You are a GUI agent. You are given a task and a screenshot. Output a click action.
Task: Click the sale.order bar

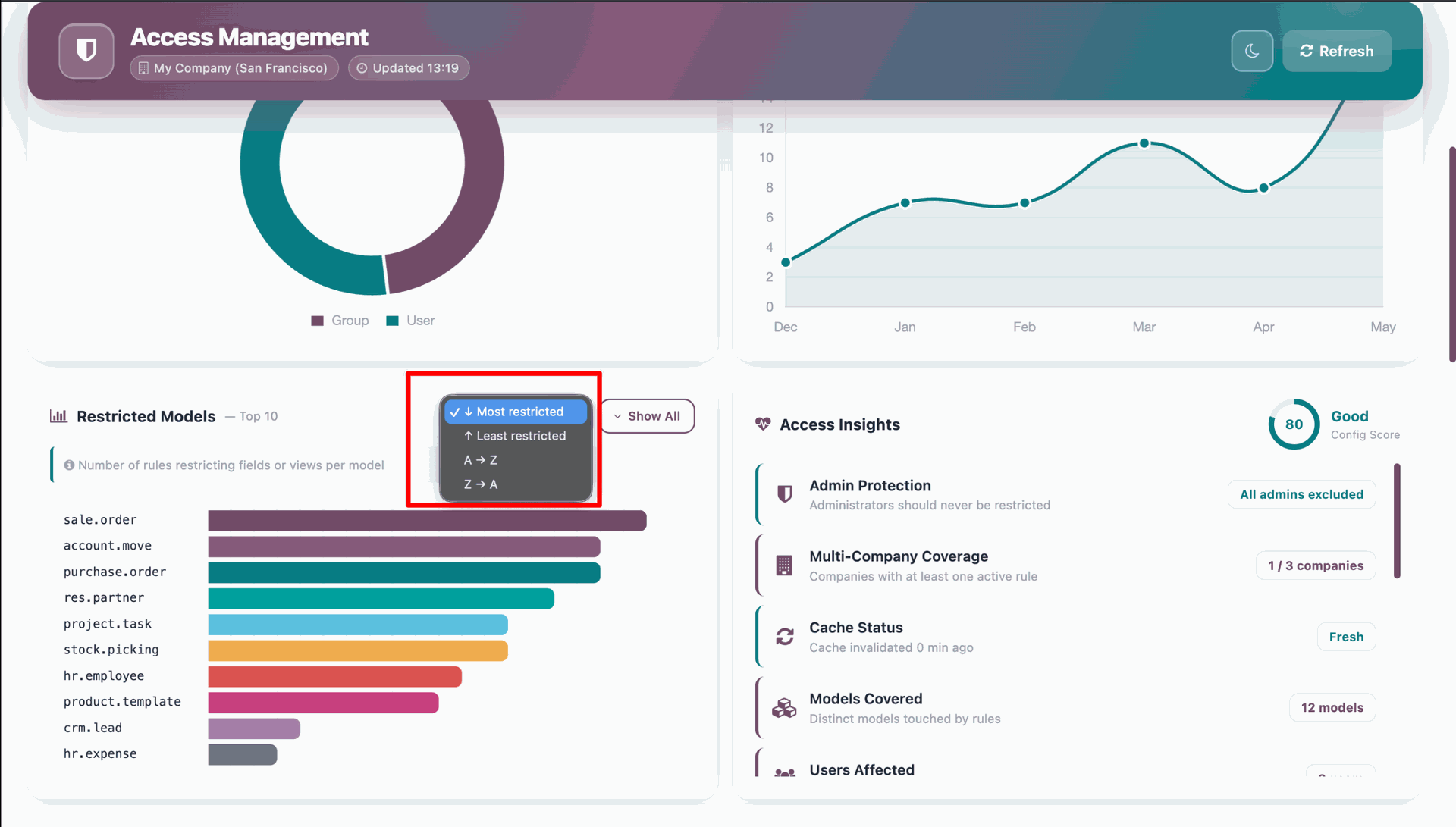(427, 520)
